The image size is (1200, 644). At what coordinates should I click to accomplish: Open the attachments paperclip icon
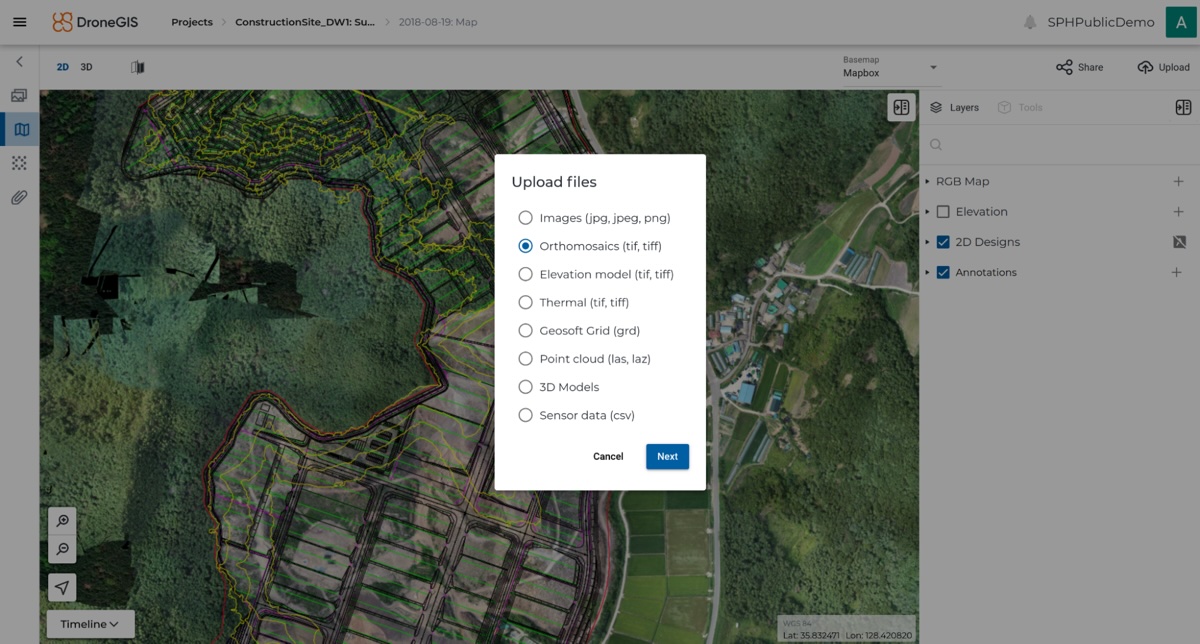pyautogui.click(x=19, y=197)
